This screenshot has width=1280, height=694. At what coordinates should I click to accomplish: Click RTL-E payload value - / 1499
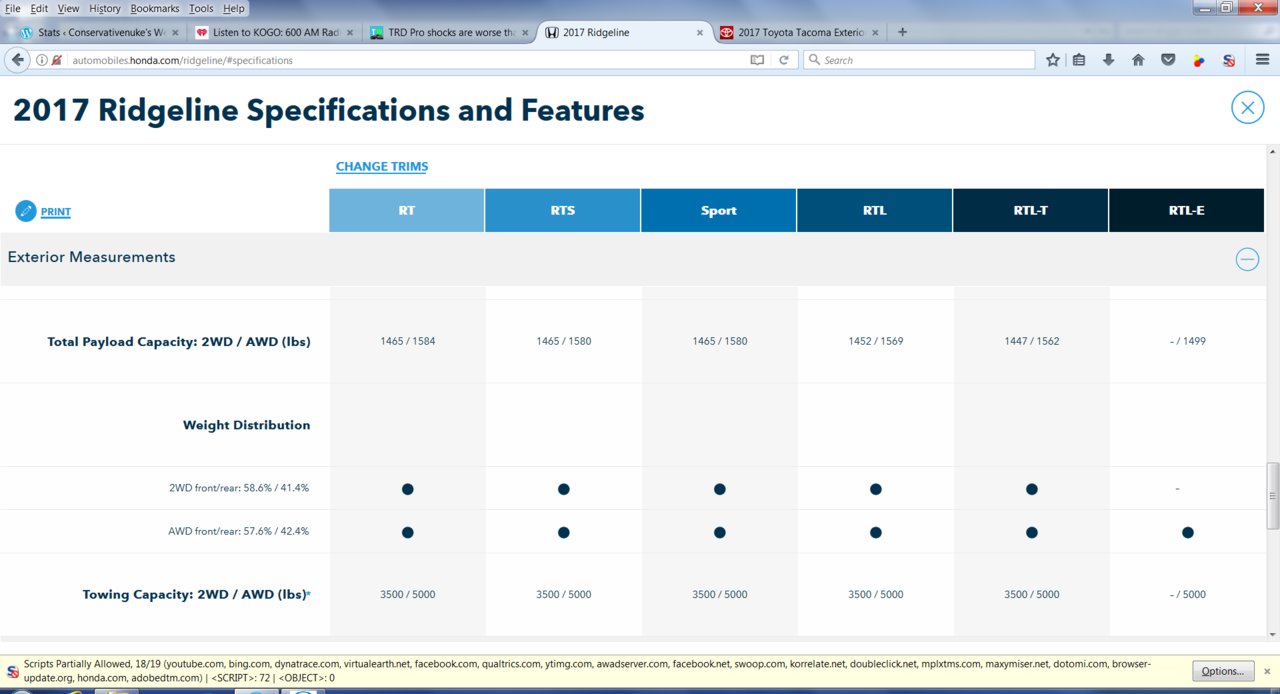(x=1188, y=341)
